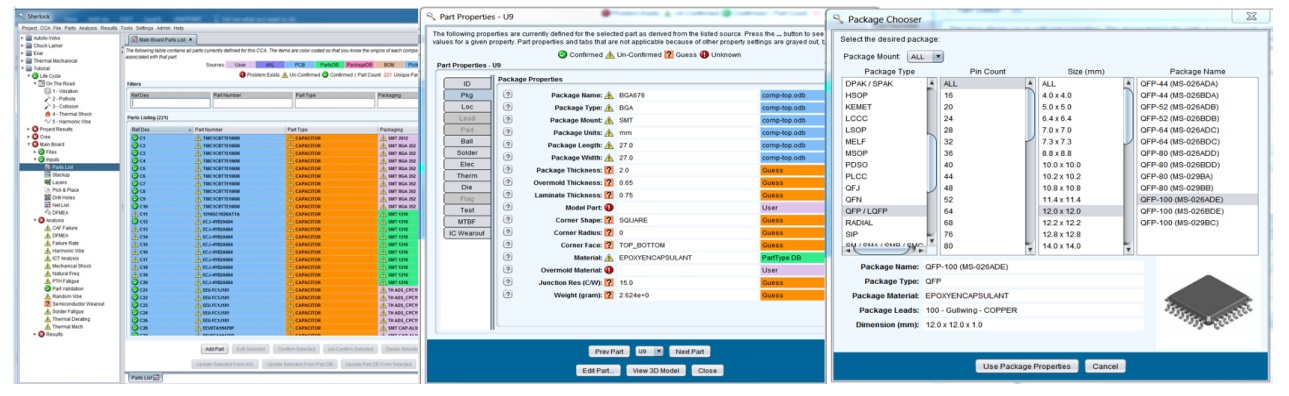Collapse the Tutorial project node
1289x396 pixels.
22,69
